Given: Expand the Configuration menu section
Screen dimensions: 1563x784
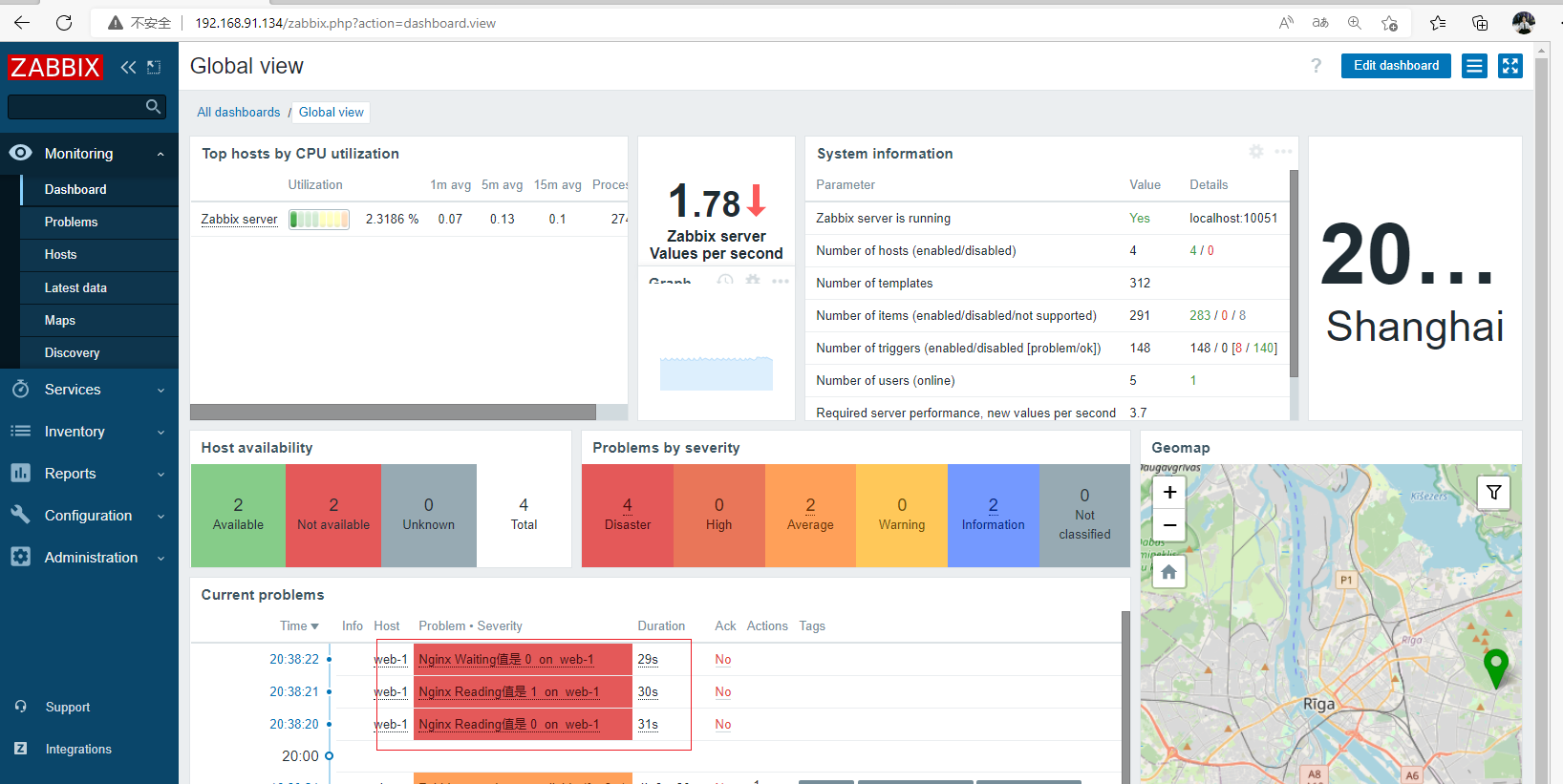Looking at the screenshot, I should [x=161, y=516].
